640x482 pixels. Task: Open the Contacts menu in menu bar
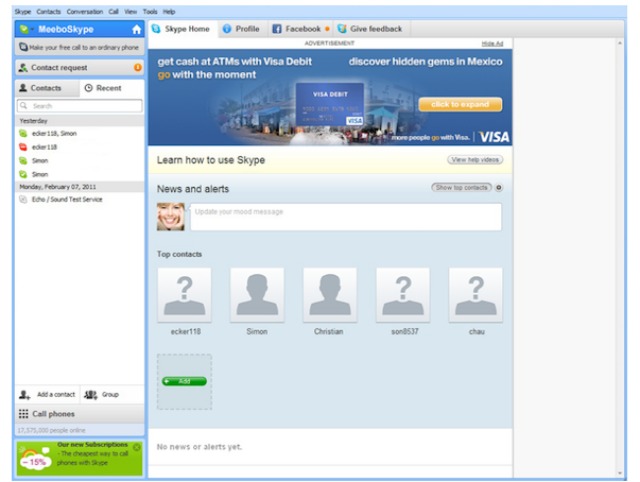coord(49,12)
